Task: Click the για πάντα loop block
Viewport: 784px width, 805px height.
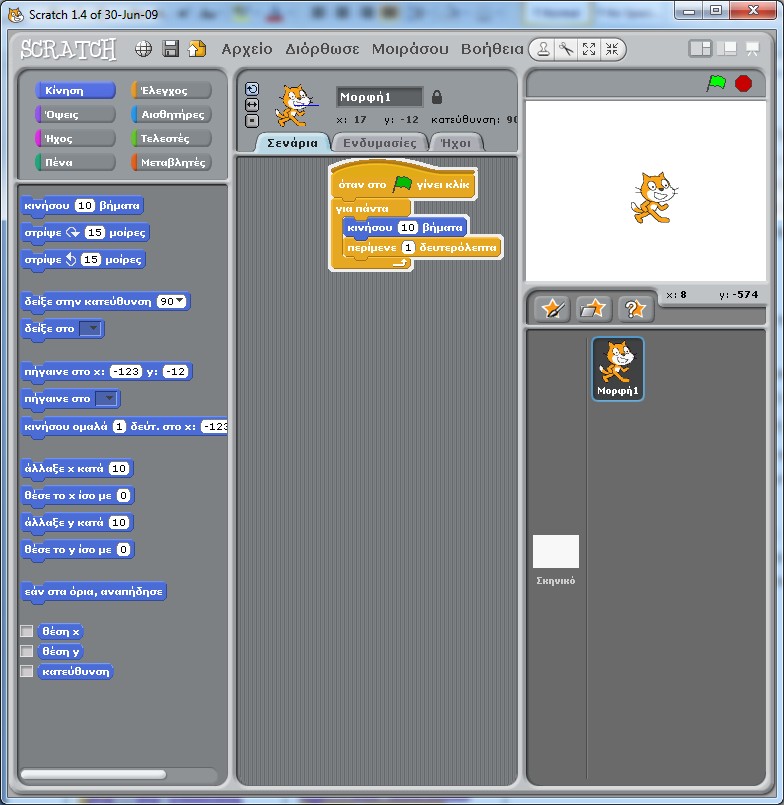Action: pos(361,208)
